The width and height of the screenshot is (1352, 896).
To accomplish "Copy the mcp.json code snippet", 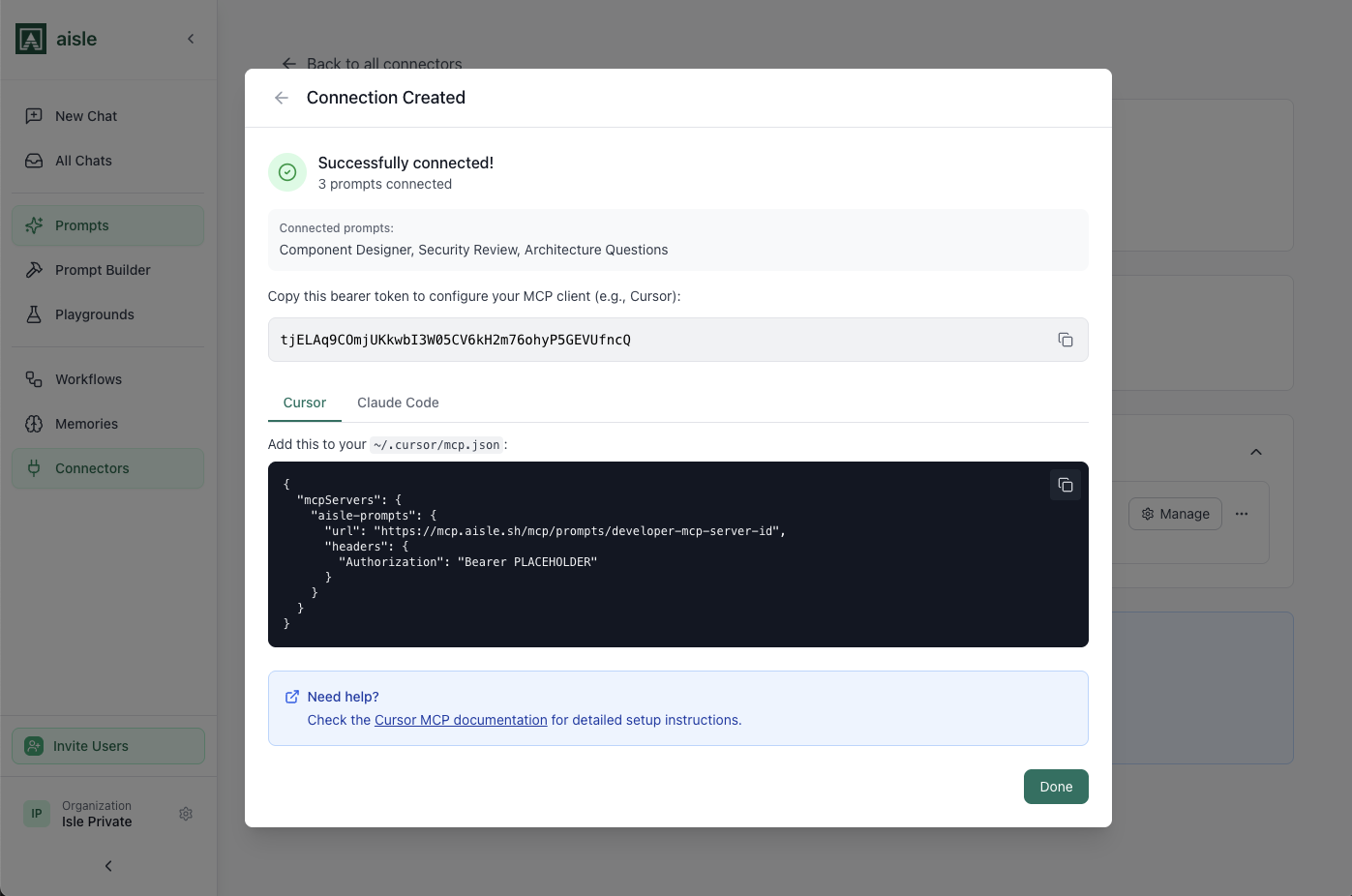I will click(1066, 485).
